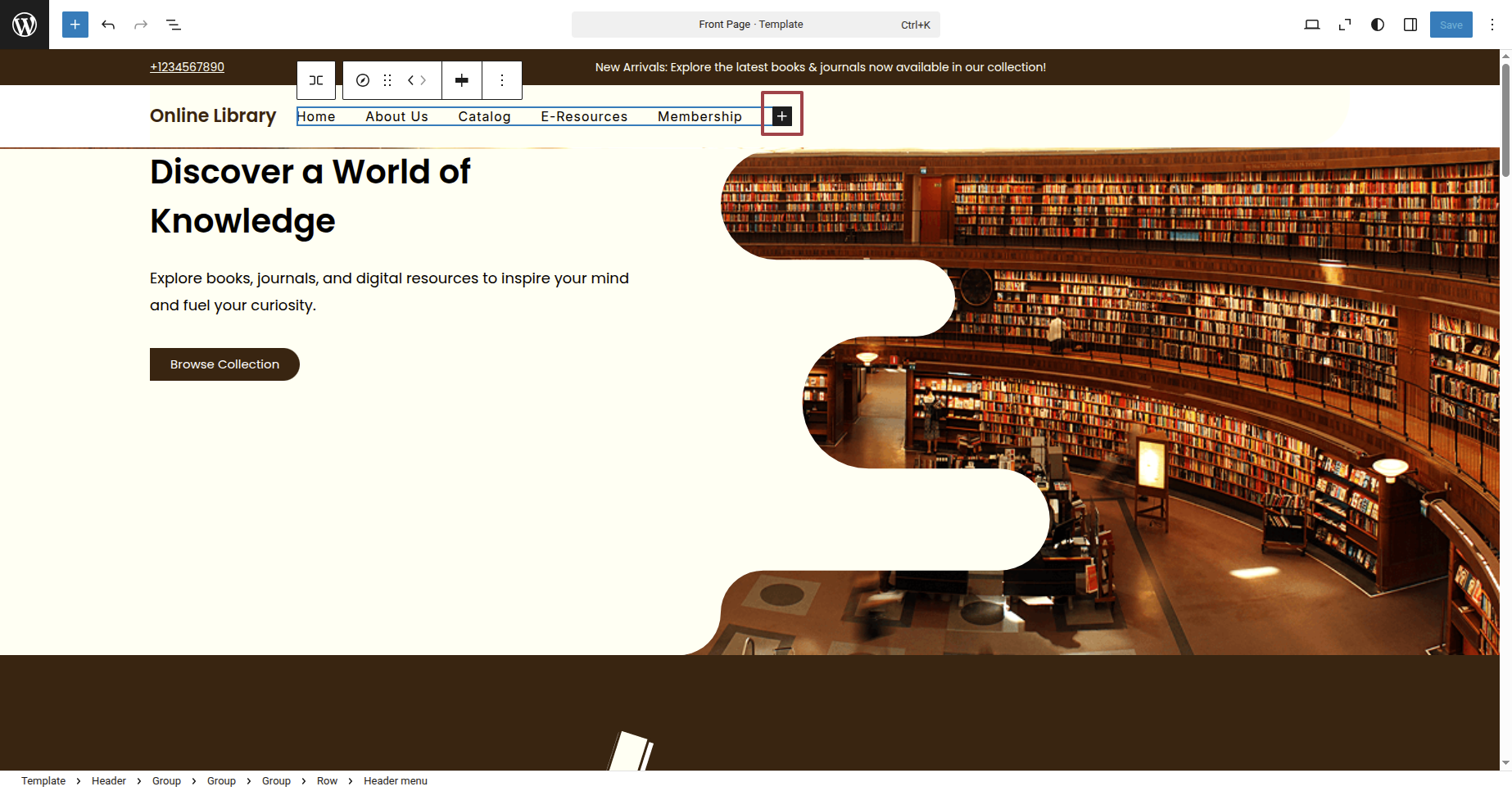Select the E-Resources navigation menu item
The image size is (1512, 791).
click(584, 116)
